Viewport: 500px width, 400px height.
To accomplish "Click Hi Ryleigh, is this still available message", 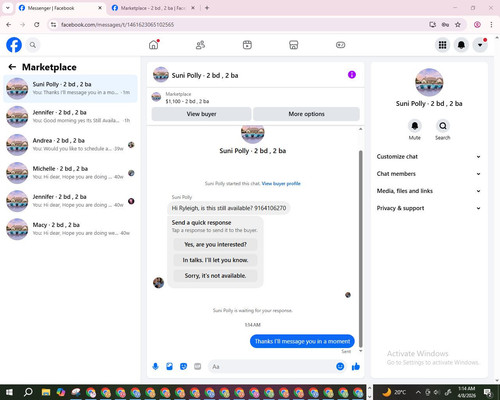I will [229, 208].
